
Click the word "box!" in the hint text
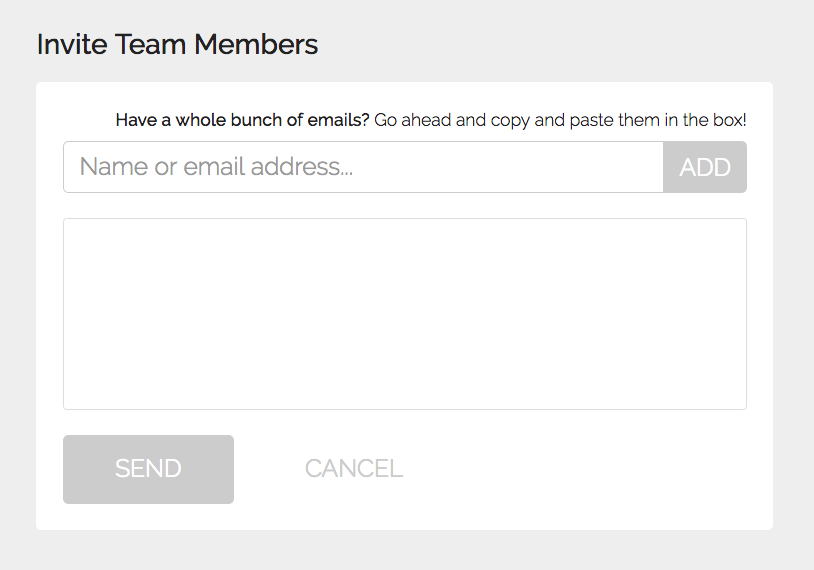(728, 121)
